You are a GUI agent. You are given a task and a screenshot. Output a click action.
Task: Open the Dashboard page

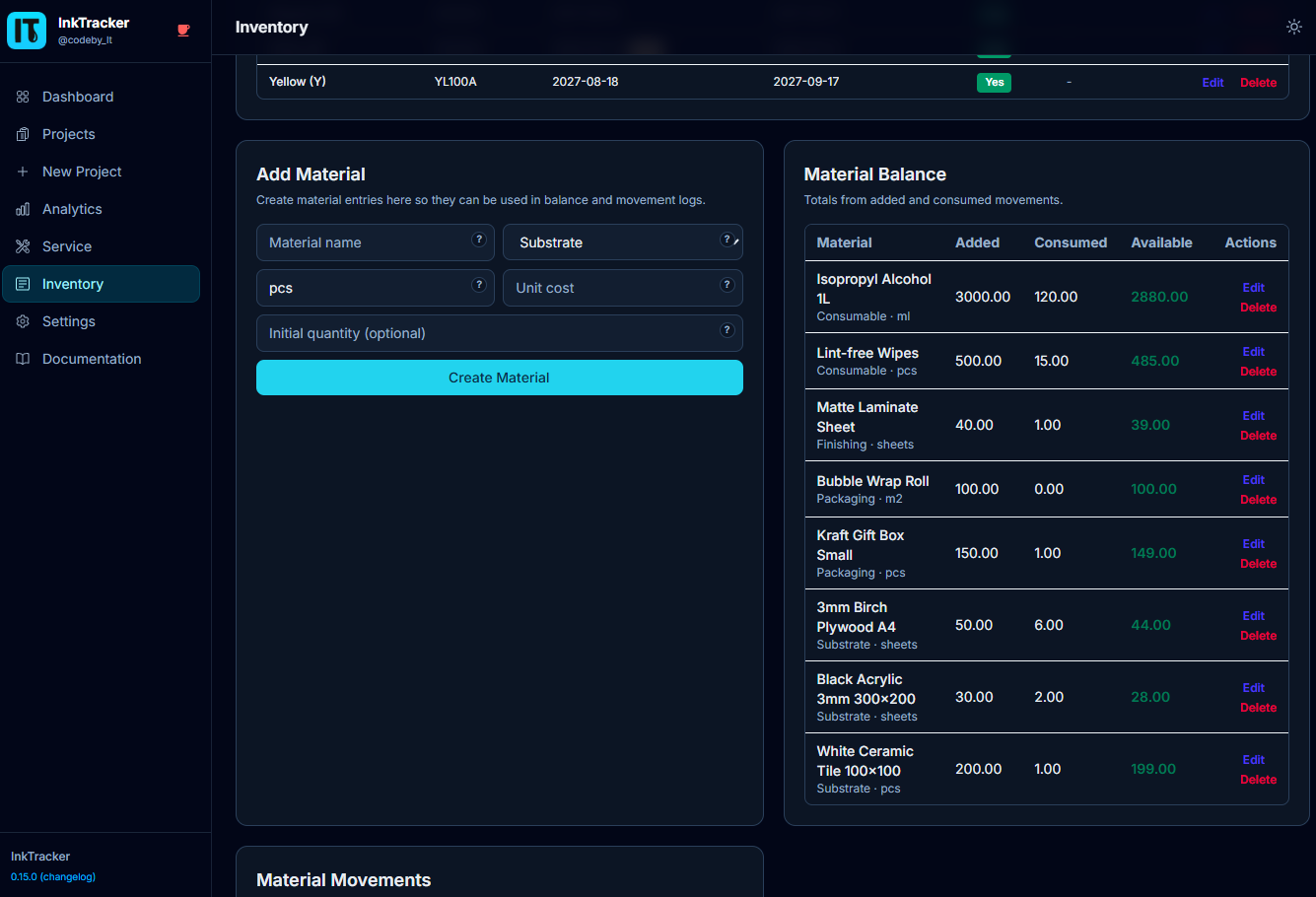[x=101, y=97]
